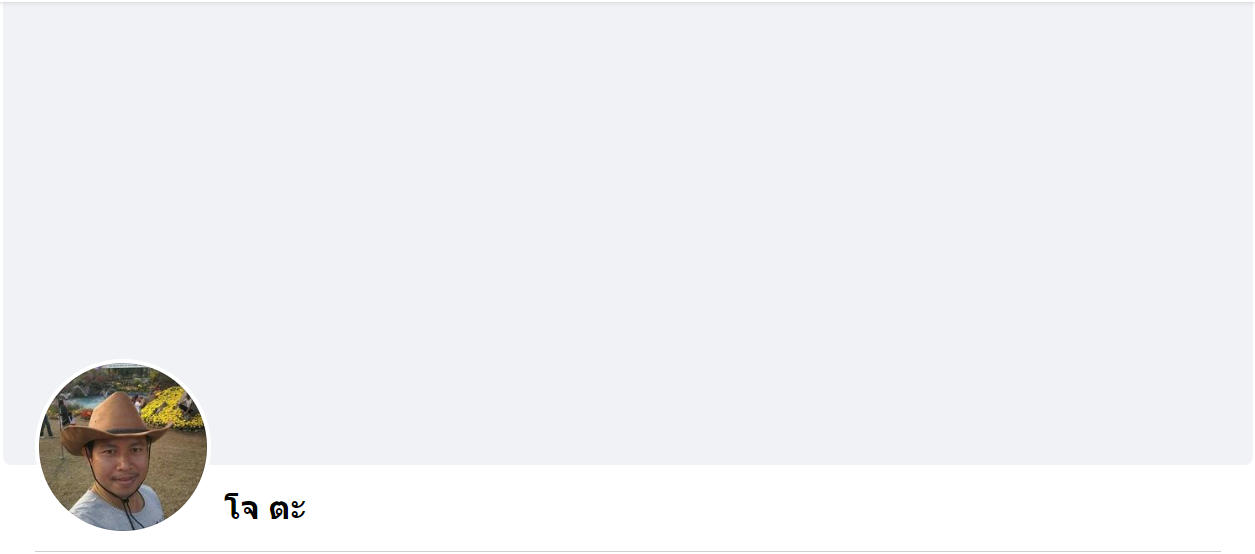Click the divider line below the name
The image size is (1255, 554).
pos(627,550)
